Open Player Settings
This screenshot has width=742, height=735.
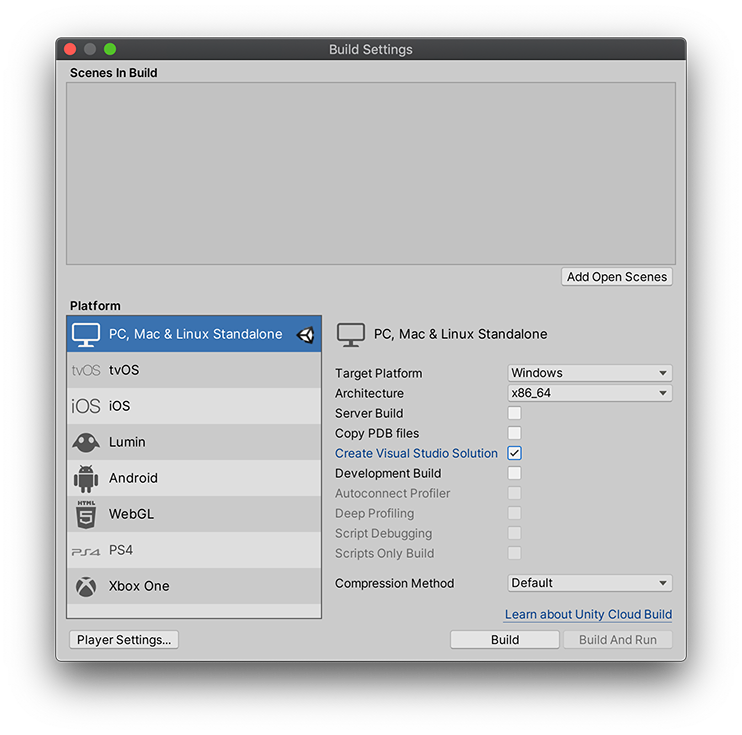tap(124, 640)
